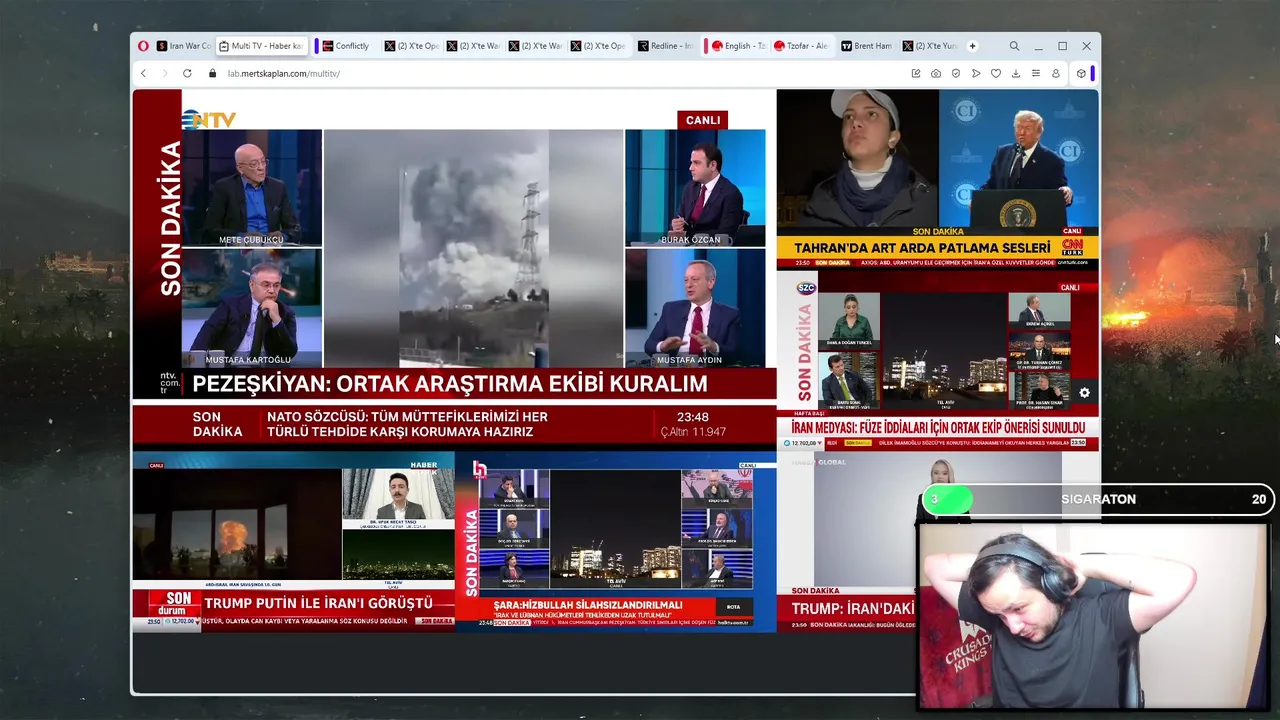Open the Easy Setup lines icon
Viewport: 1280px width, 720px height.
point(1036,73)
